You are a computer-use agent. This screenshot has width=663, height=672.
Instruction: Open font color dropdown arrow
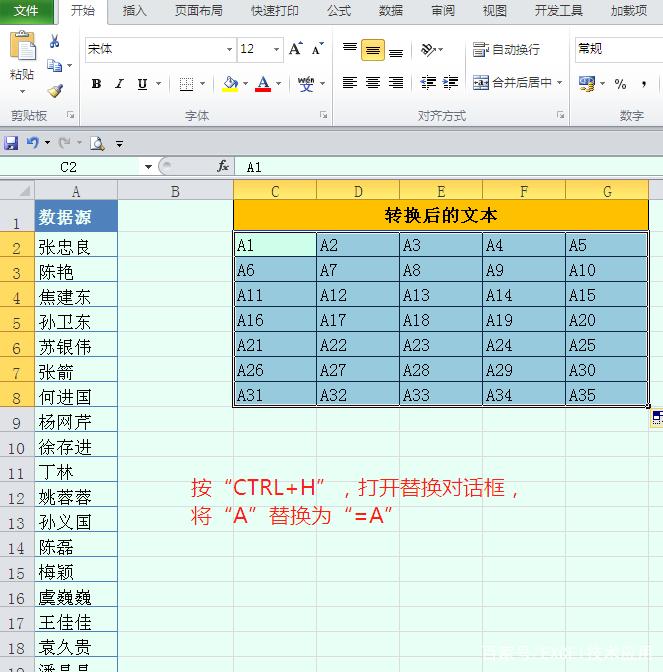coord(279,83)
